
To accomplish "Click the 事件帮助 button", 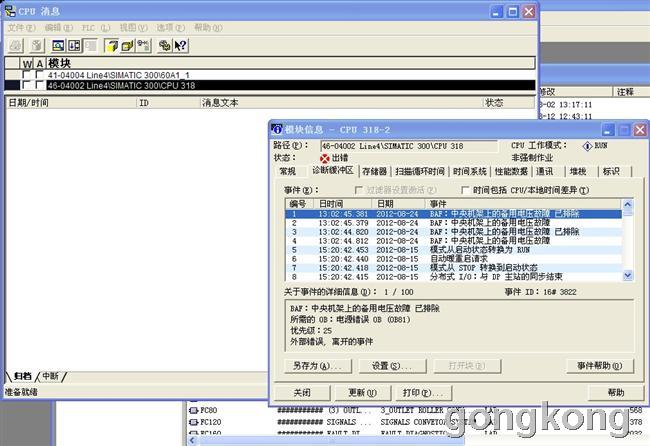I will 600,366.
